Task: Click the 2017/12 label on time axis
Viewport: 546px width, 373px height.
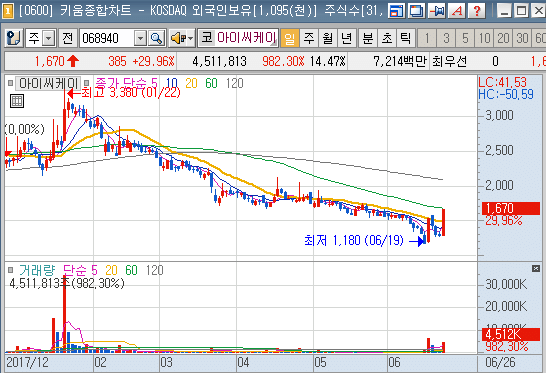Action: pos(28,363)
